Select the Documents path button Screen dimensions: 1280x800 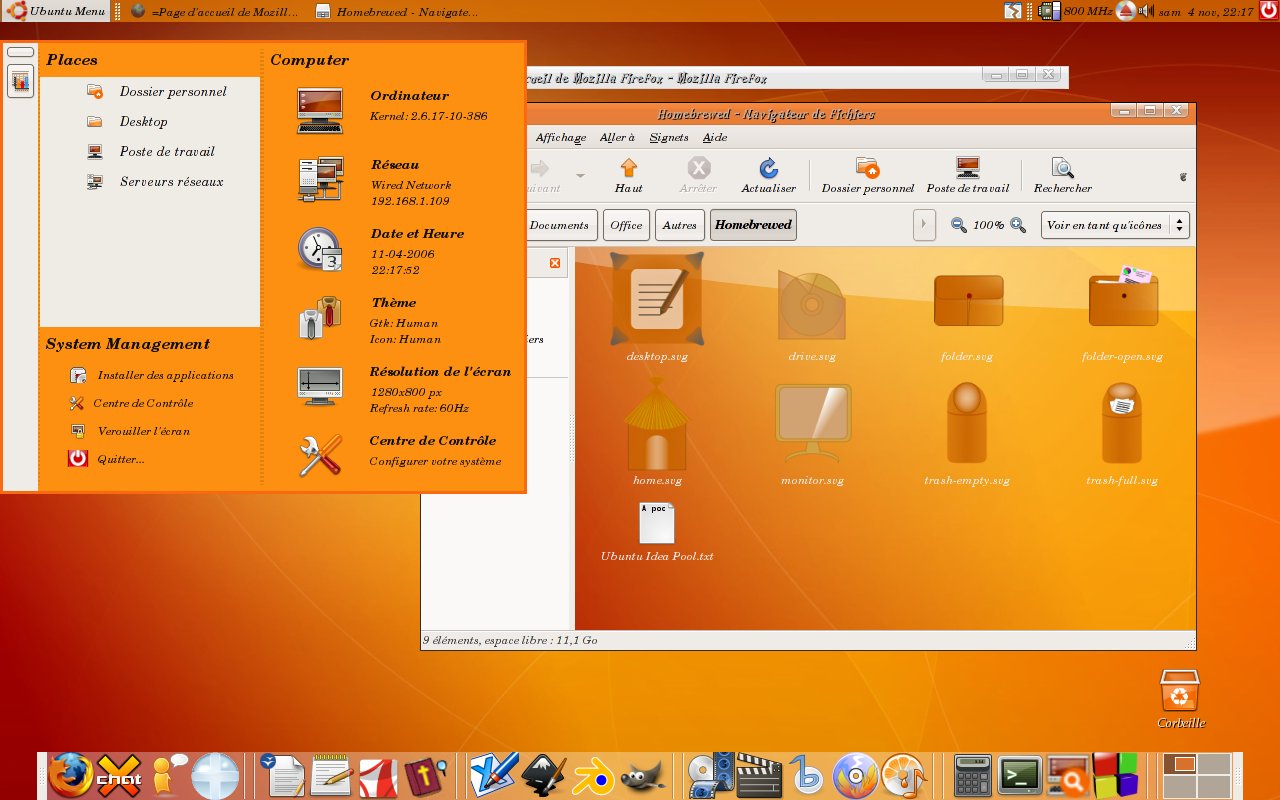point(559,225)
